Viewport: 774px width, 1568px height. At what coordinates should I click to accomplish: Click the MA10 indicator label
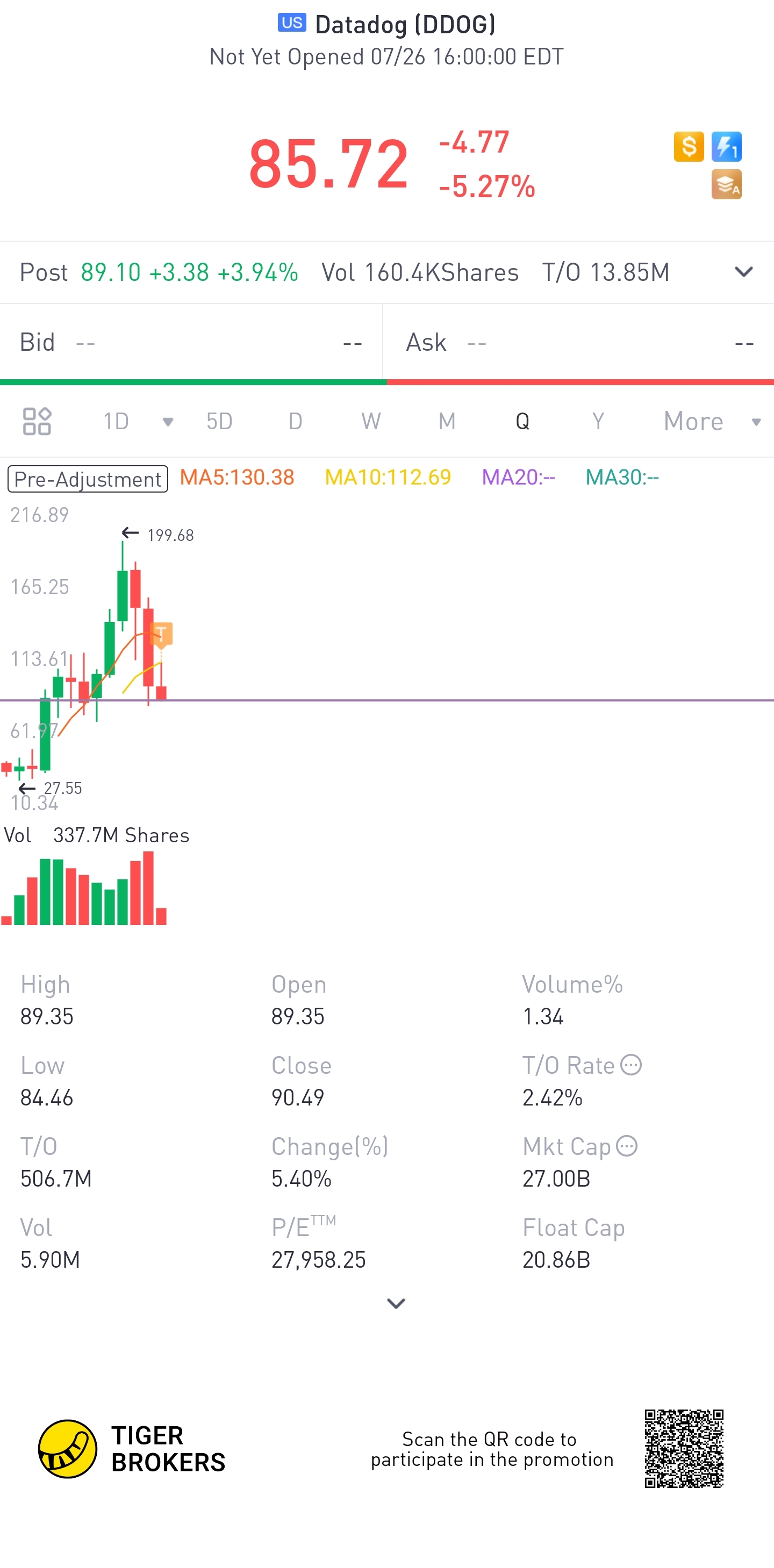point(388,477)
